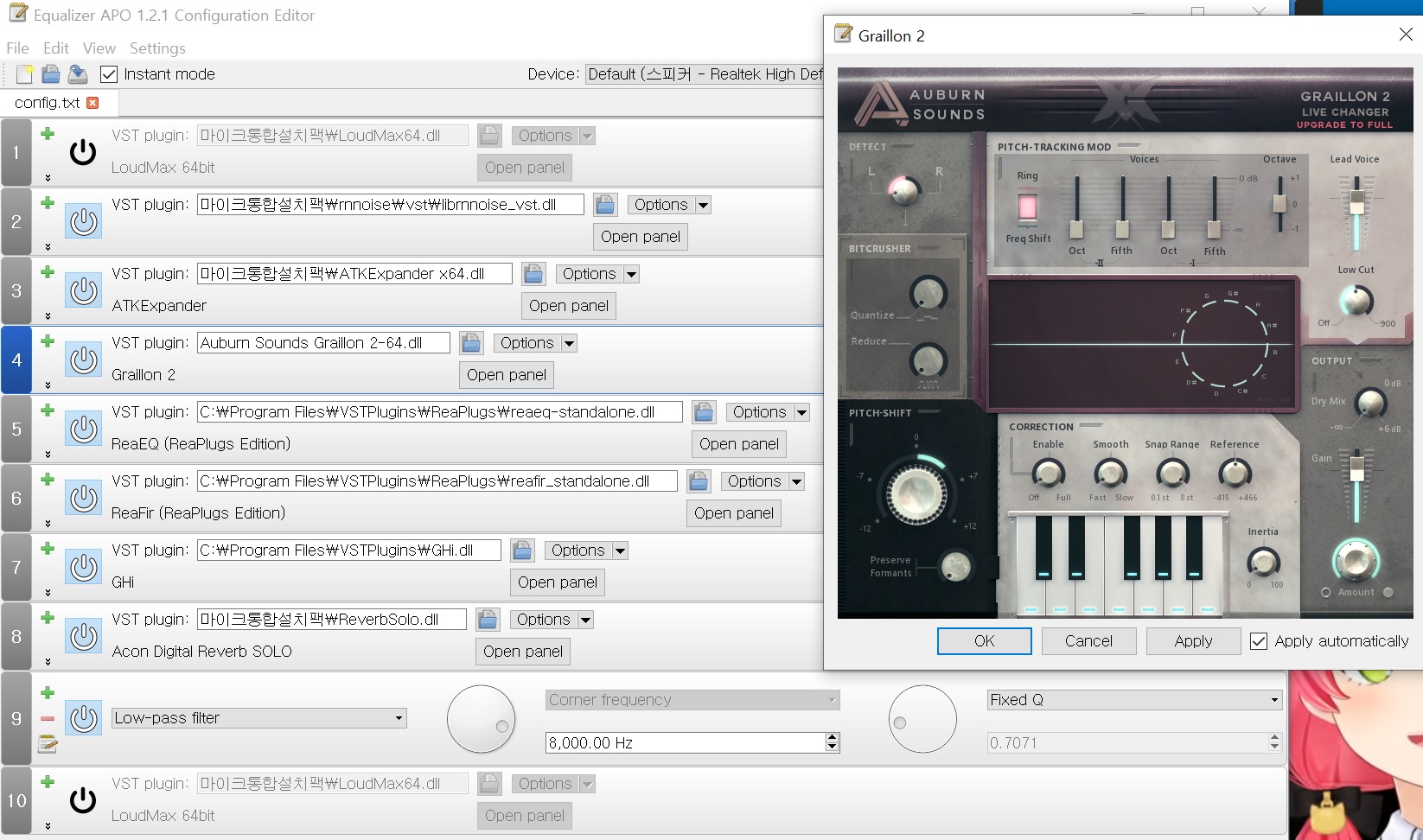Open the Low-pass filter type dropdown
Screen dimensions: 1423x840
[259, 718]
